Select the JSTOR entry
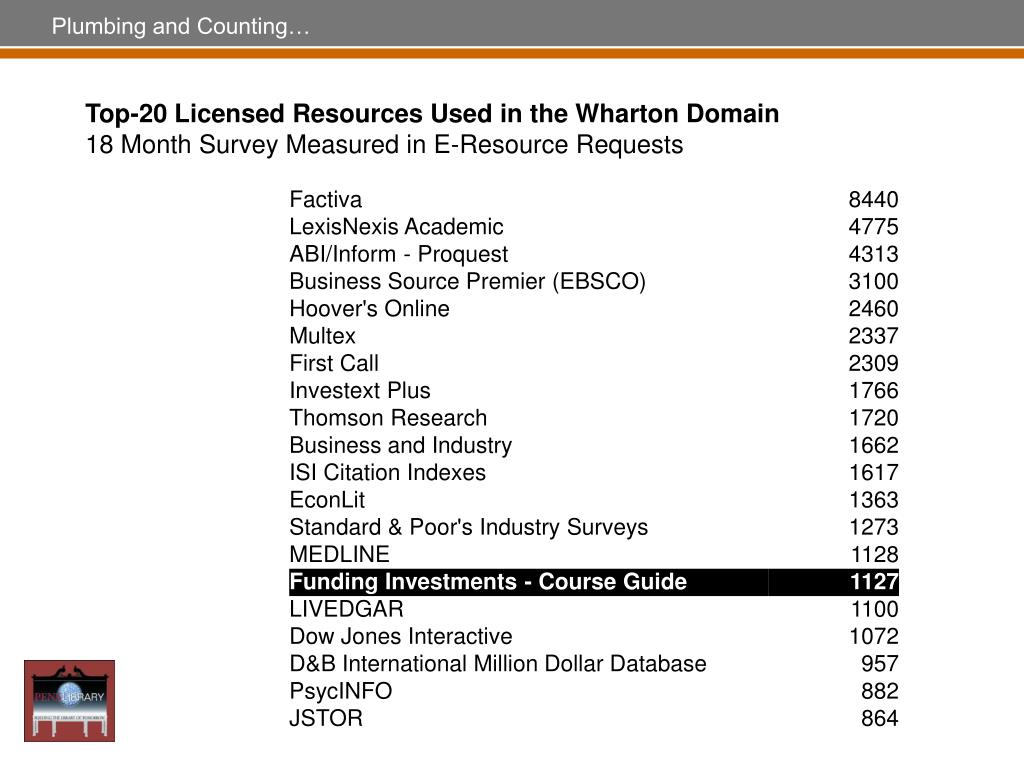1024x768 pixels. pos(325,719)
